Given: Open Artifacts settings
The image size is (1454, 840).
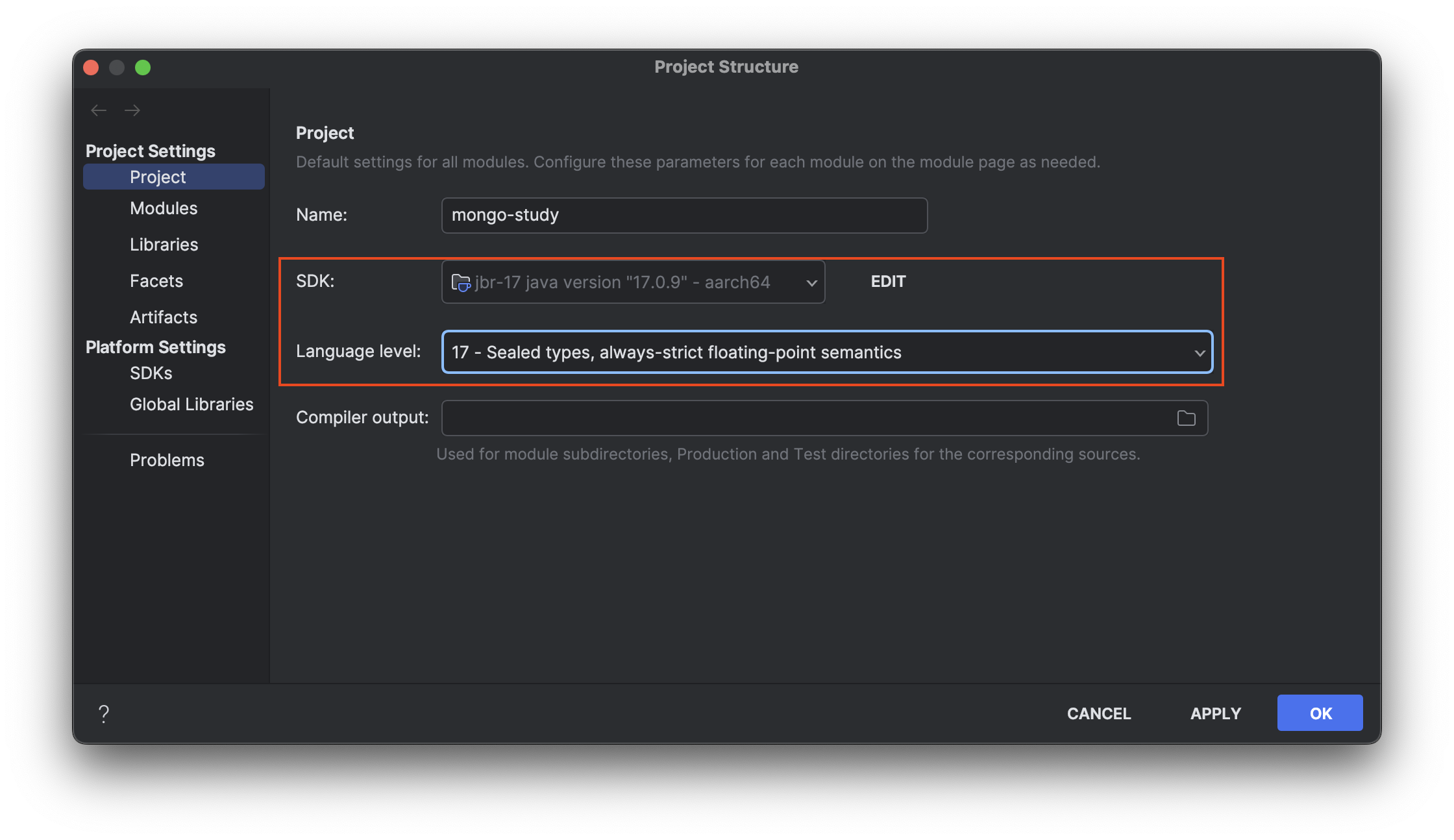Looking at the screenshot, I should (164, 317).
